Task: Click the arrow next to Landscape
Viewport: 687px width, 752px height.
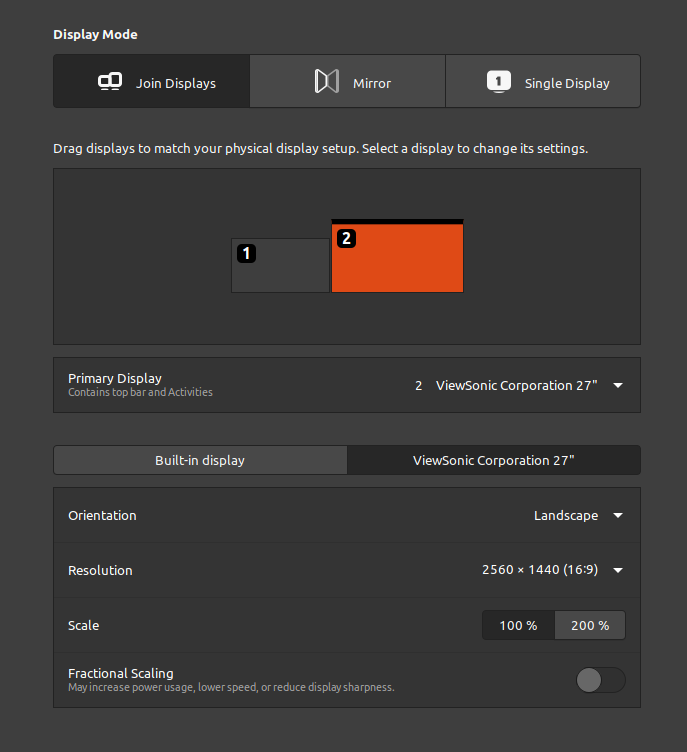Action: coord(618,516)
